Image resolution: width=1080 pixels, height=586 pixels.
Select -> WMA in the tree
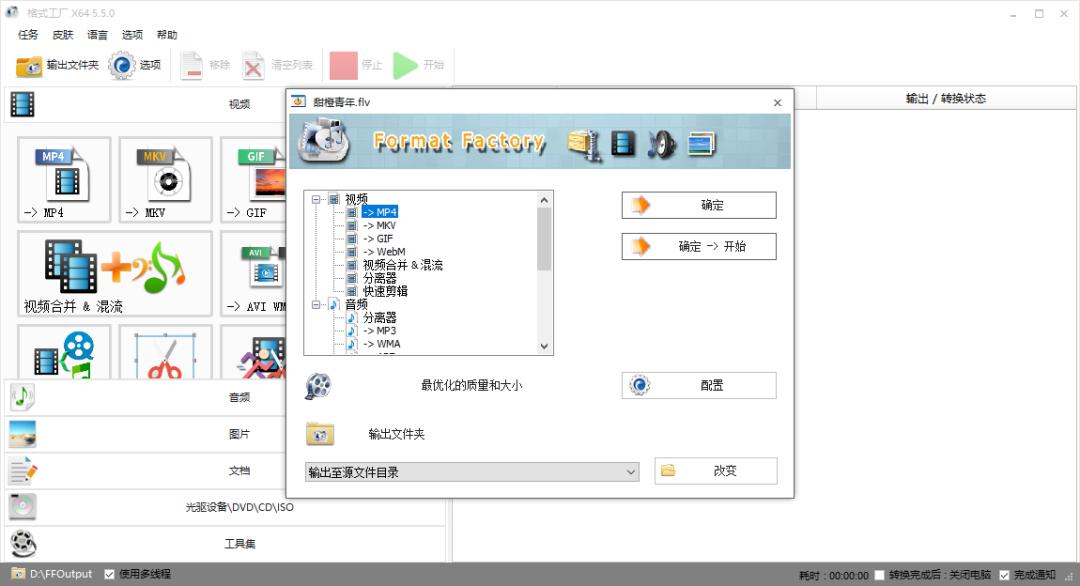point(382,344)
